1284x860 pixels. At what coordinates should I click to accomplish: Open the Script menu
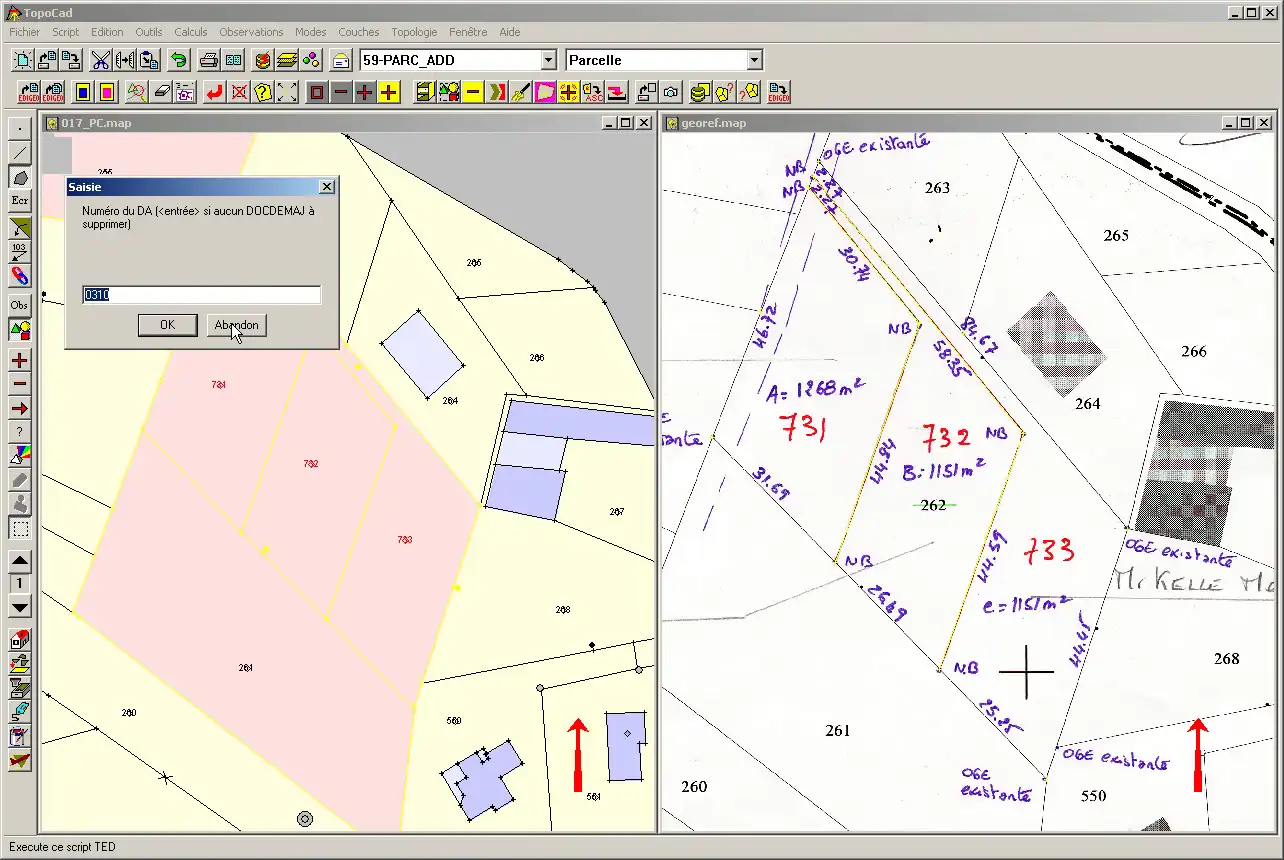click(66, 32)
